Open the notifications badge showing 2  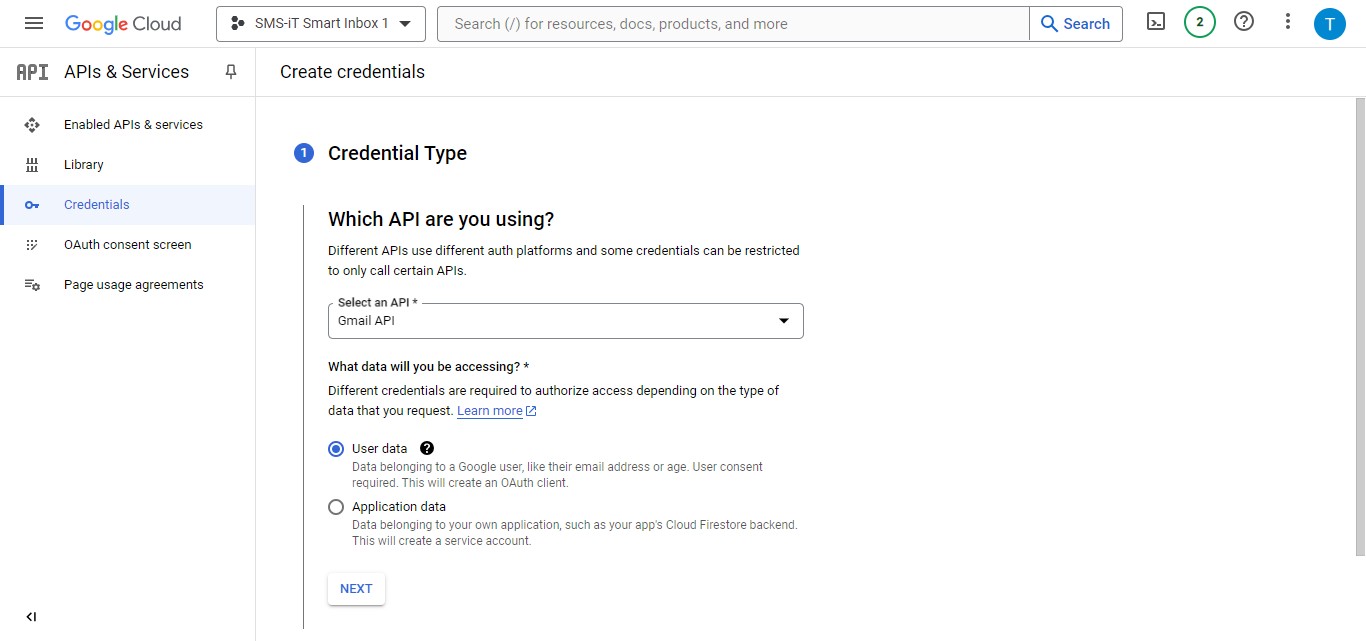[1199, 21]
